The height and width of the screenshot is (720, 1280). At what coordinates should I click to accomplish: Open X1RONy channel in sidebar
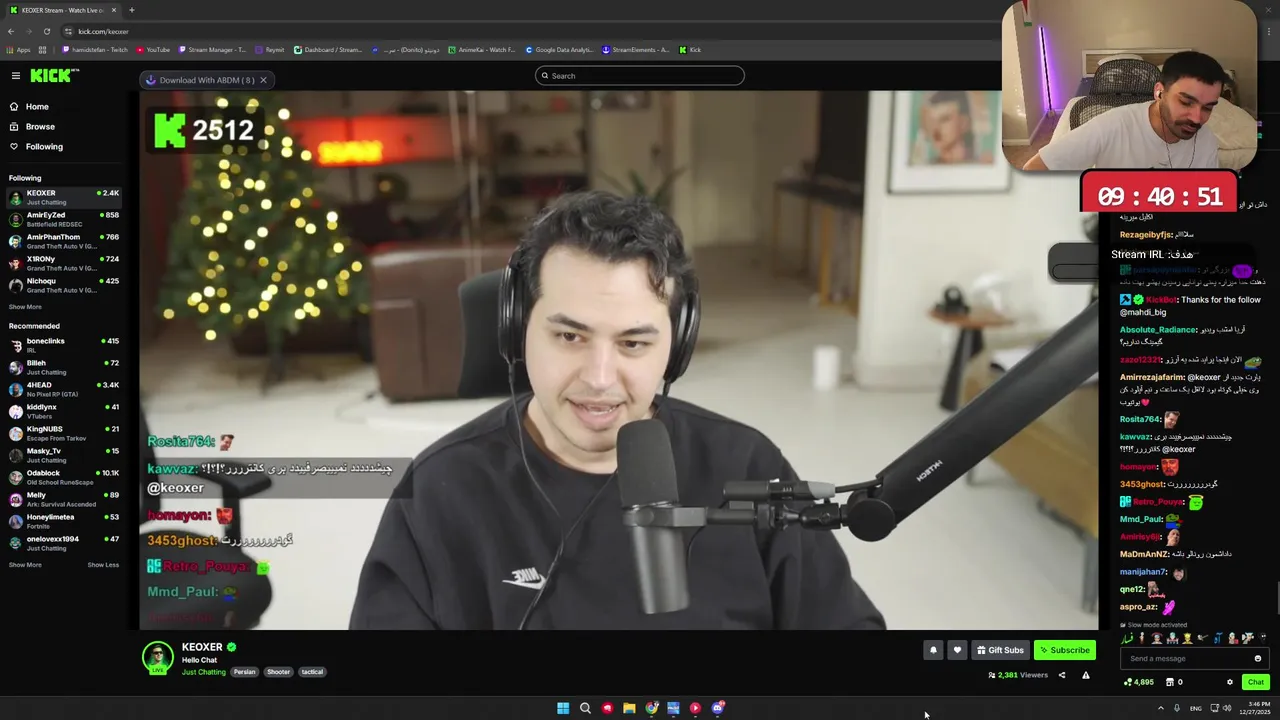point(64,263)
